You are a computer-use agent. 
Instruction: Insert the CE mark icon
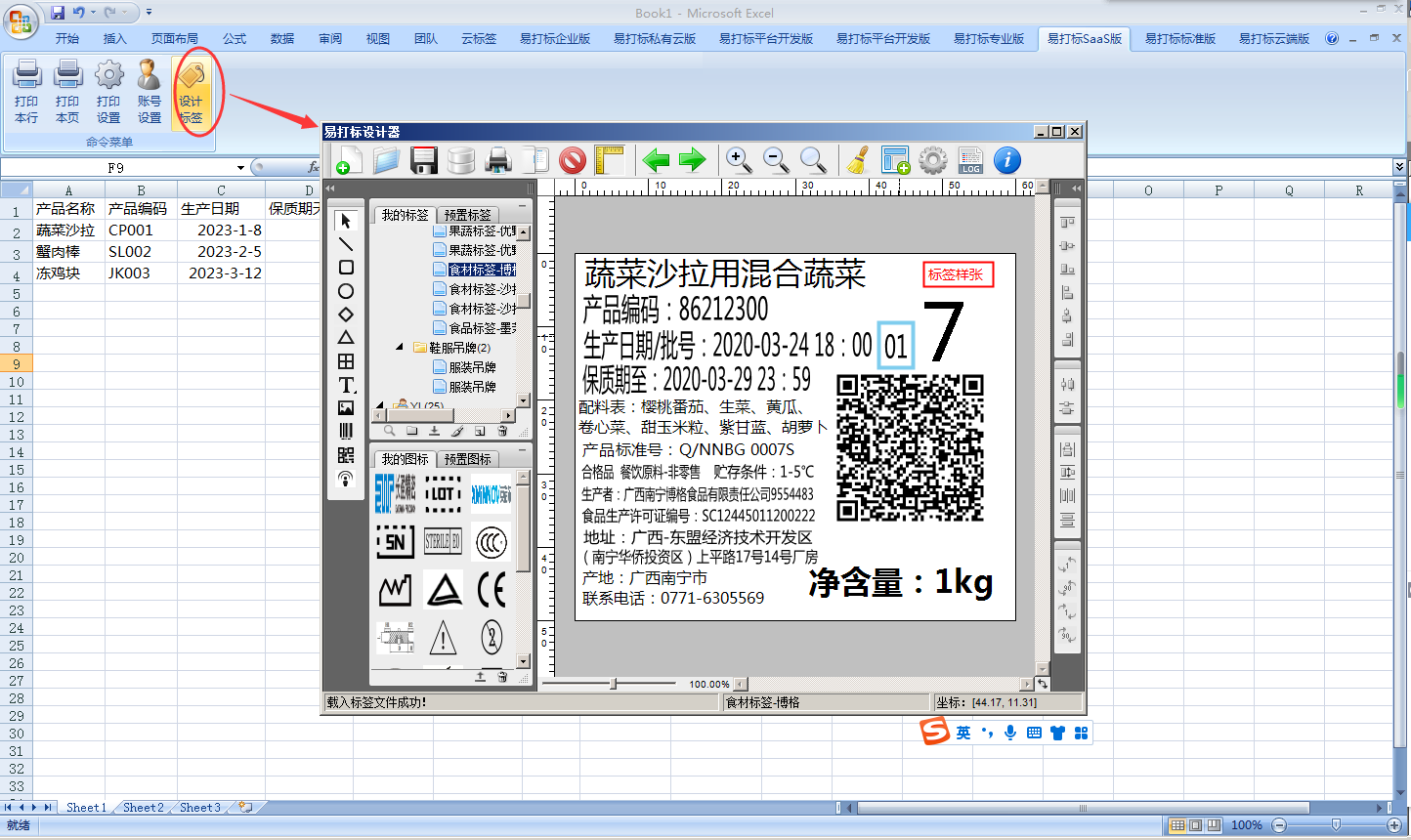coord(492,590)
